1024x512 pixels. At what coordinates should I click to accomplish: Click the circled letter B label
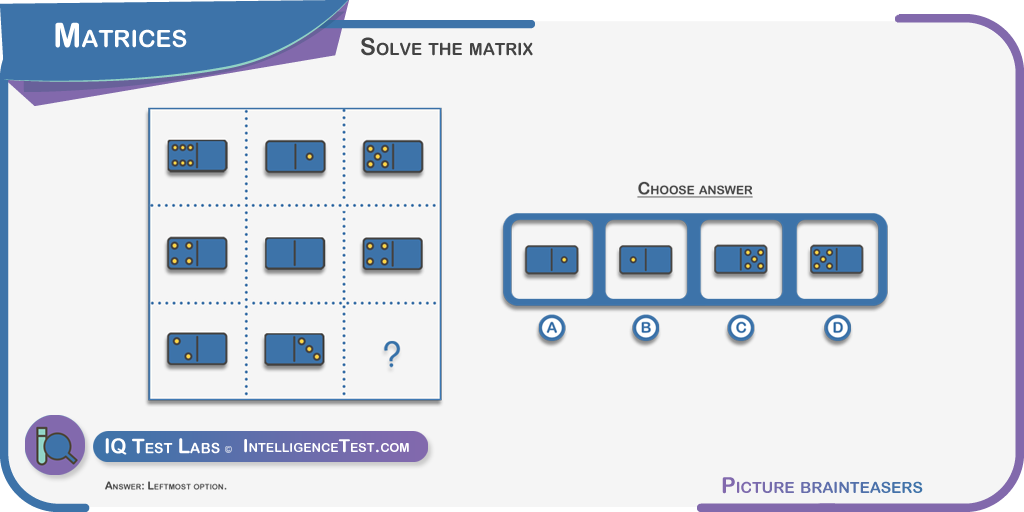click(646, 328)
